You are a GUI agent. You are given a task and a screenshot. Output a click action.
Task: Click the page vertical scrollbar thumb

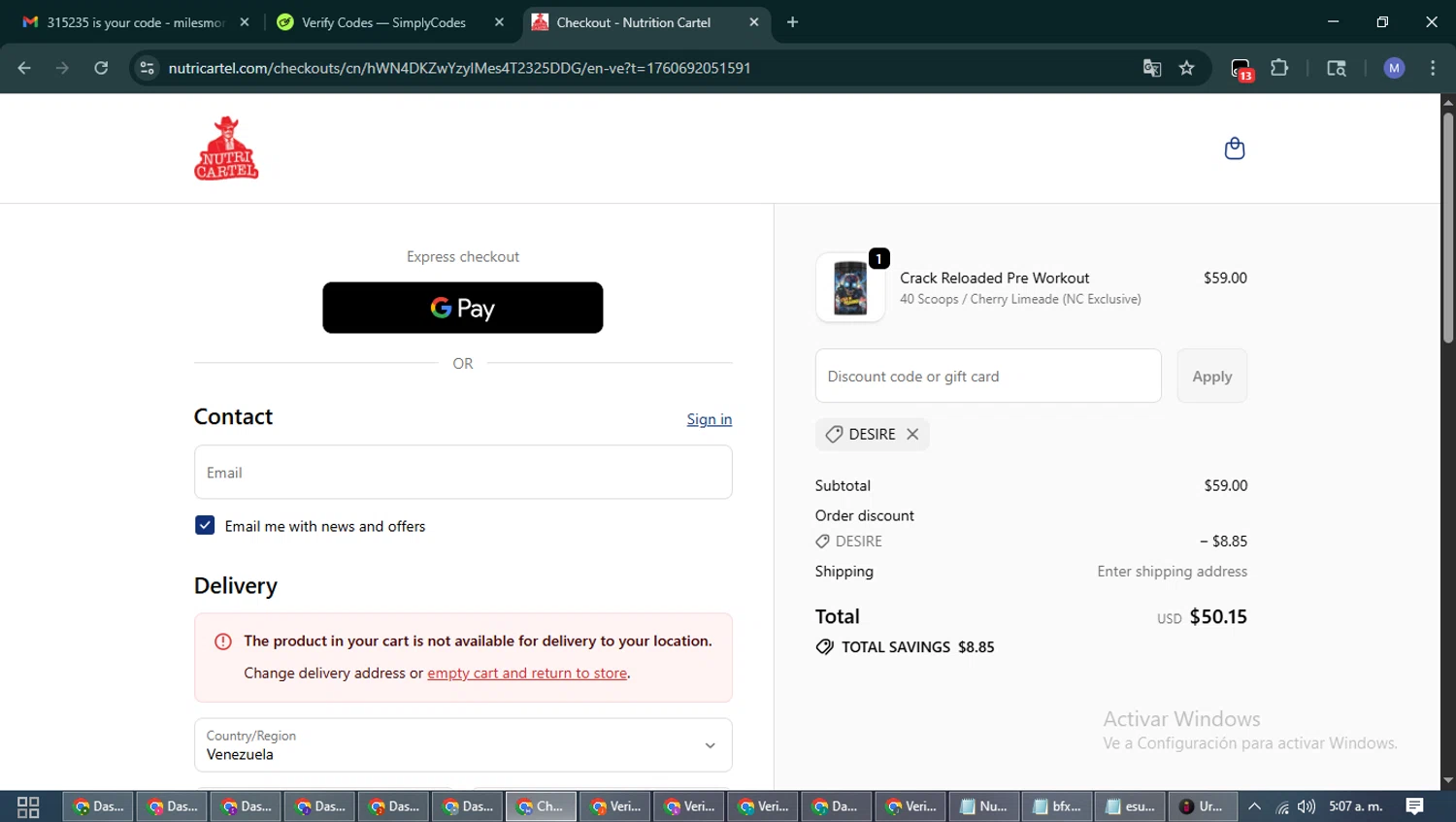tap(1447, 228)
